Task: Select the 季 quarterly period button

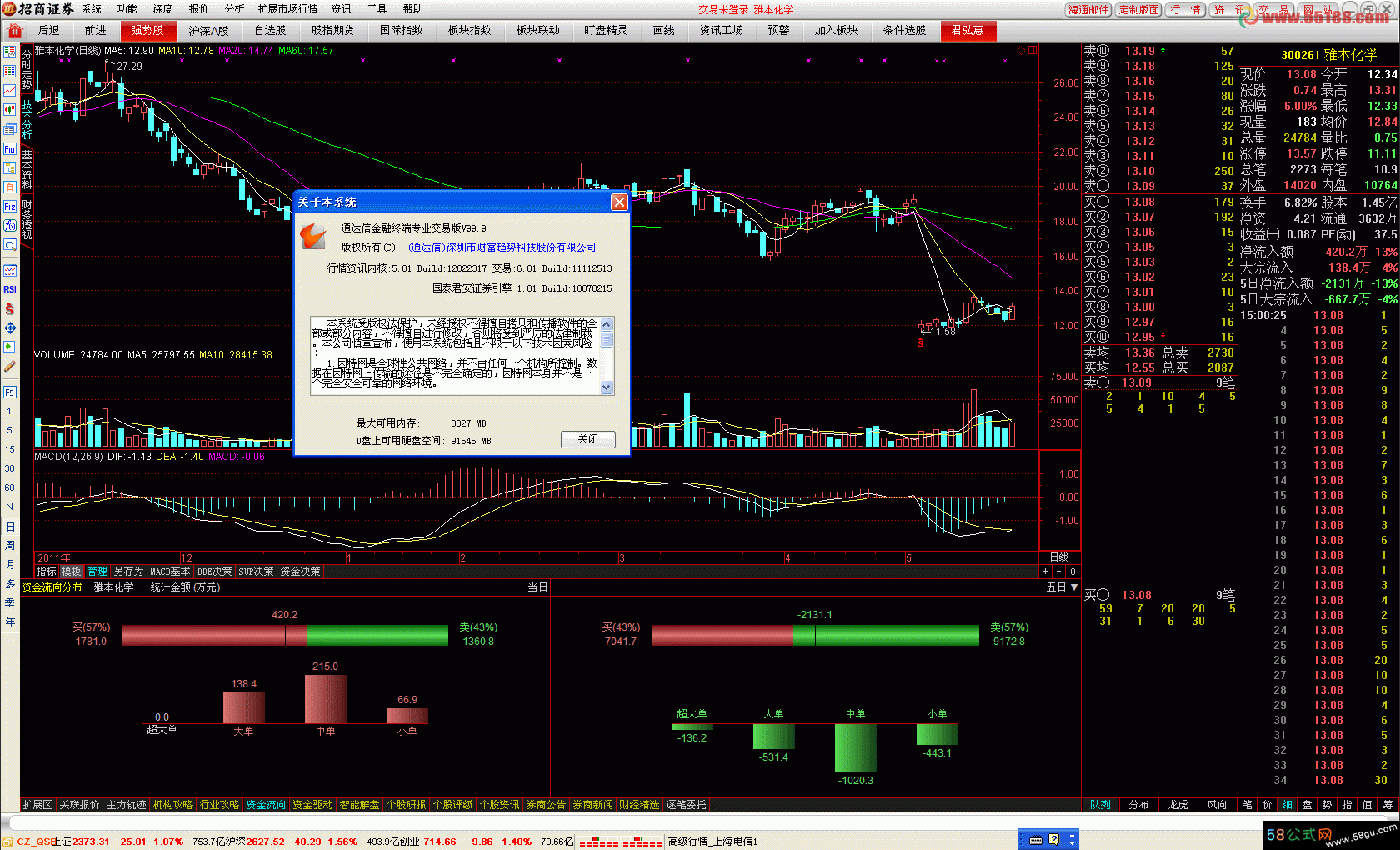Action: (x=10, y=603)
